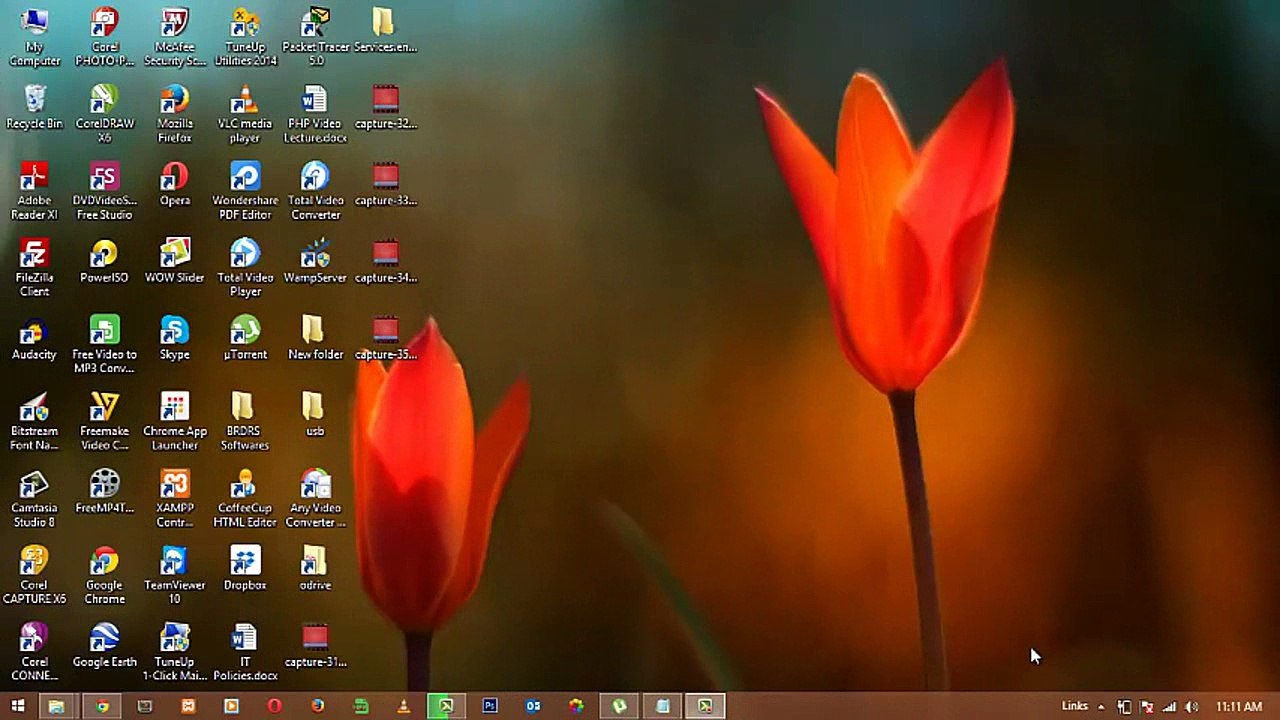Select the capture-31 video file
Viewport: 1280px width, 720px height.
[x=315, y=646]
